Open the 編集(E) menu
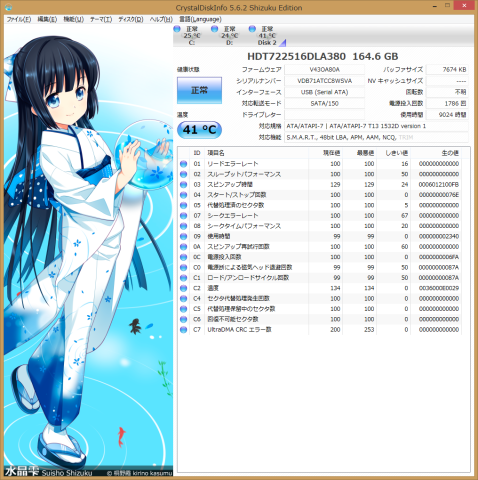The height and width of the screenshot is (480, 478). click(x=47, y=19)
